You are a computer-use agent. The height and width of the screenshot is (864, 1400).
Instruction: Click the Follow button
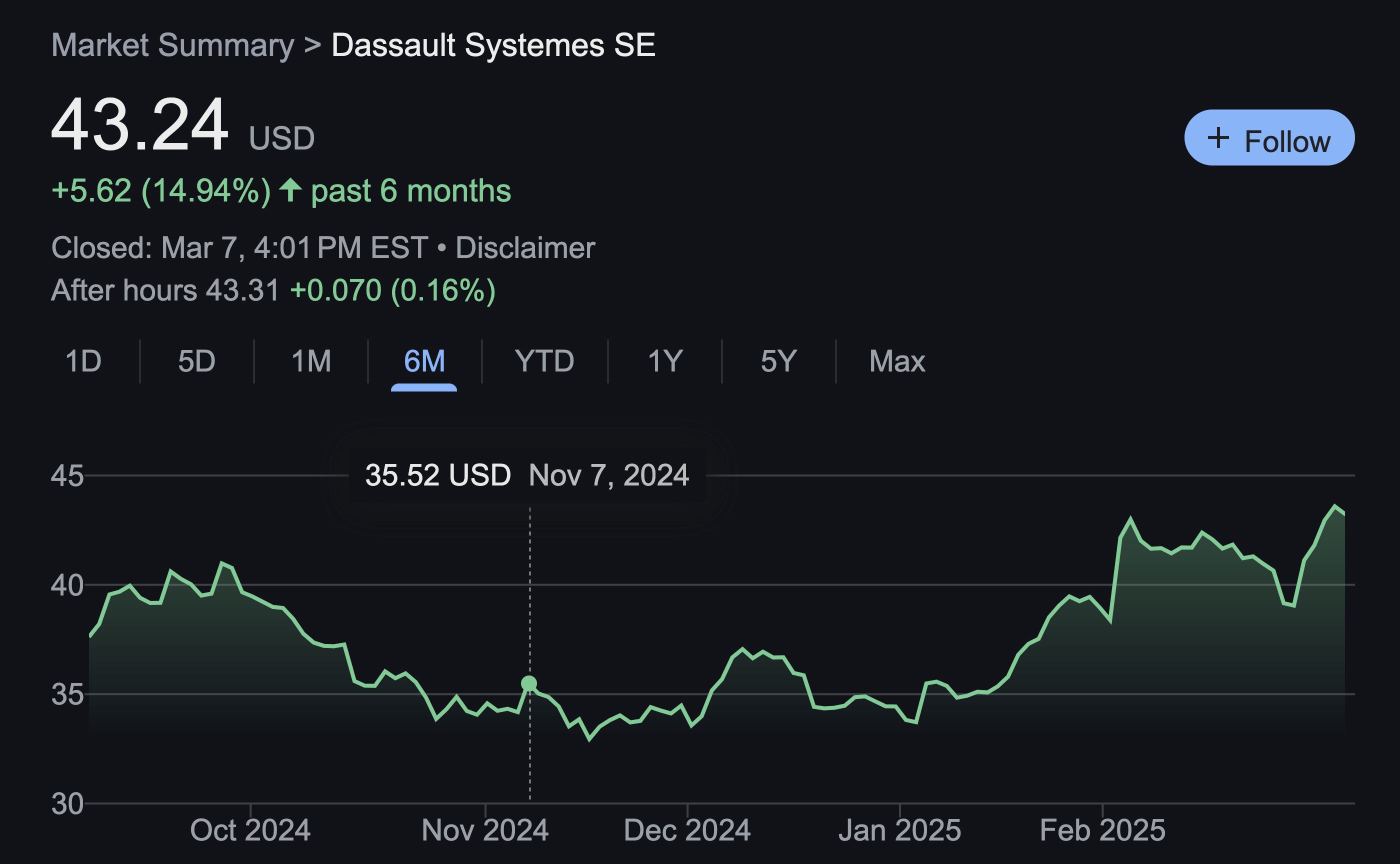[1269, 137]
